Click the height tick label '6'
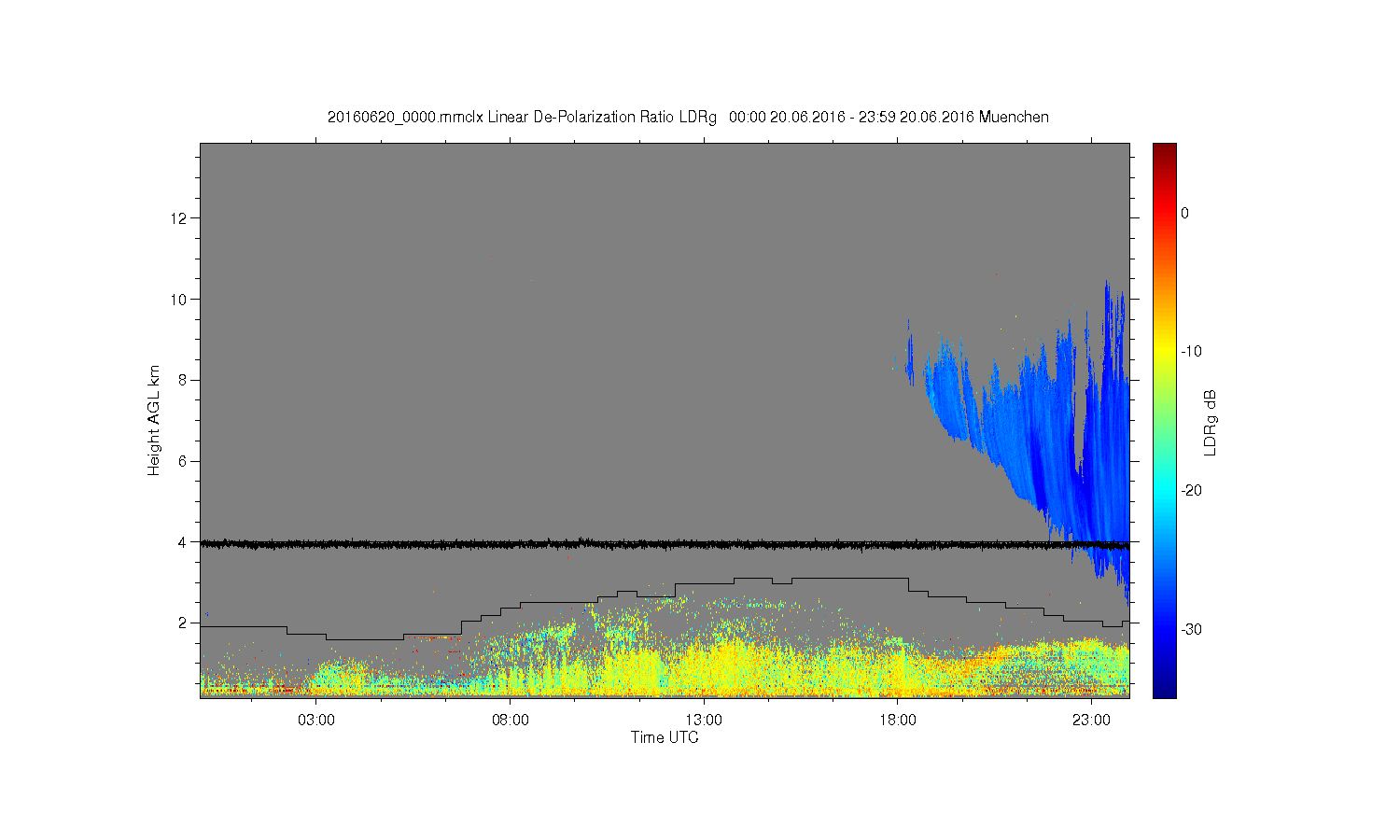Image resolution: width=1400 pixels, height=840 pixels. click(182, 461)
